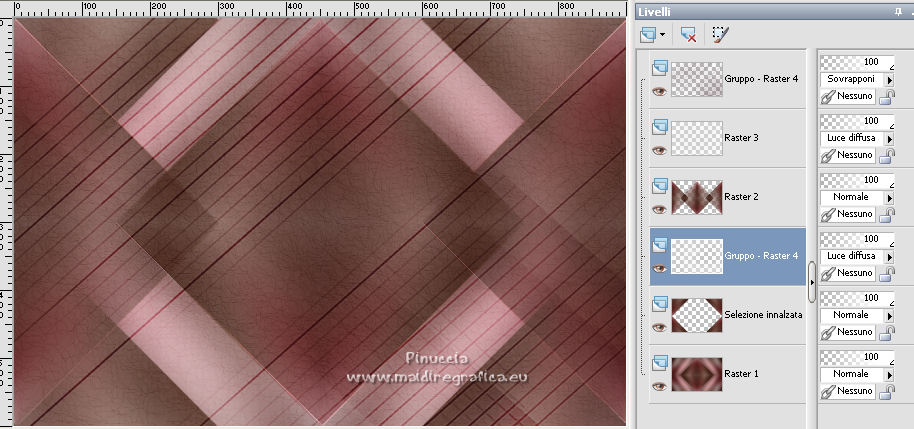Viewport: 914px width, 429px height.
Task: Toggle visibility of Selezione innalzata layer
Action: coord(659,327)
